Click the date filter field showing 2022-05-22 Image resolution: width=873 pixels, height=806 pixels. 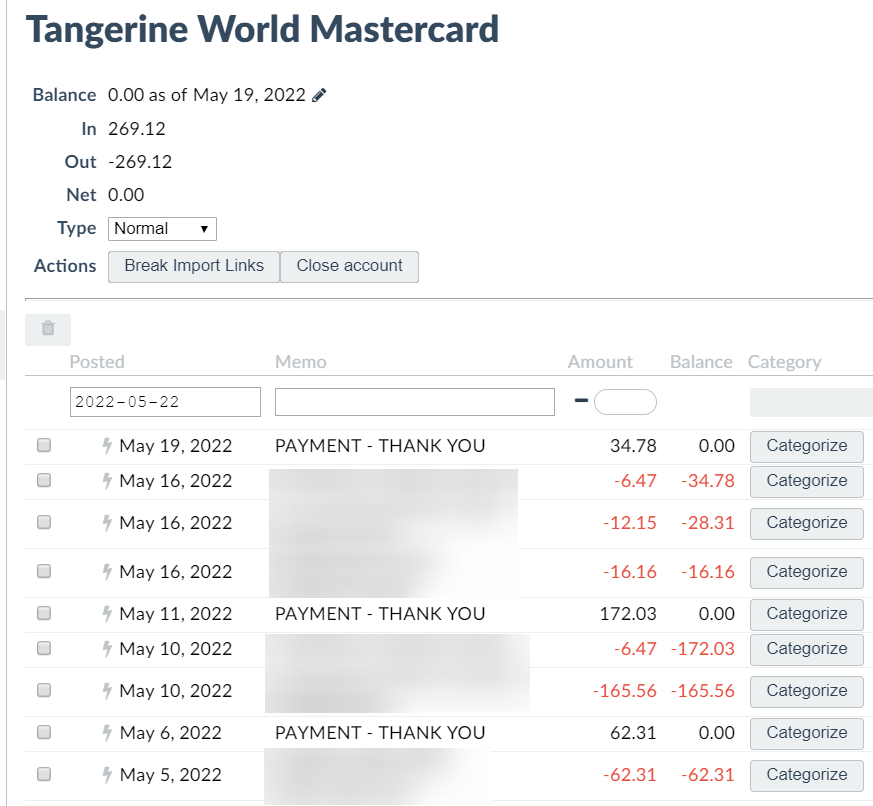164,401
